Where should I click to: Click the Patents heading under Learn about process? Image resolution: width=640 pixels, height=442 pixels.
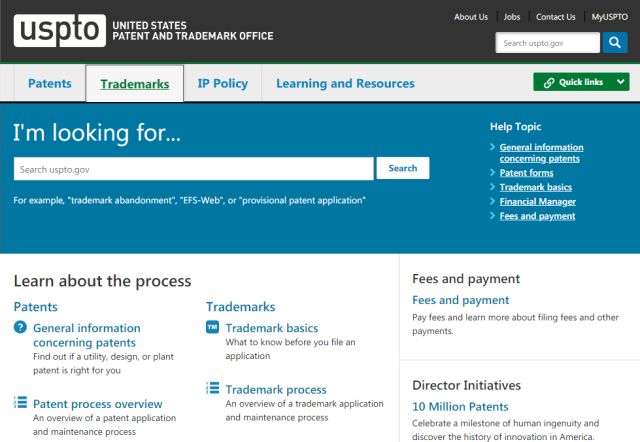tap(36, 307)
